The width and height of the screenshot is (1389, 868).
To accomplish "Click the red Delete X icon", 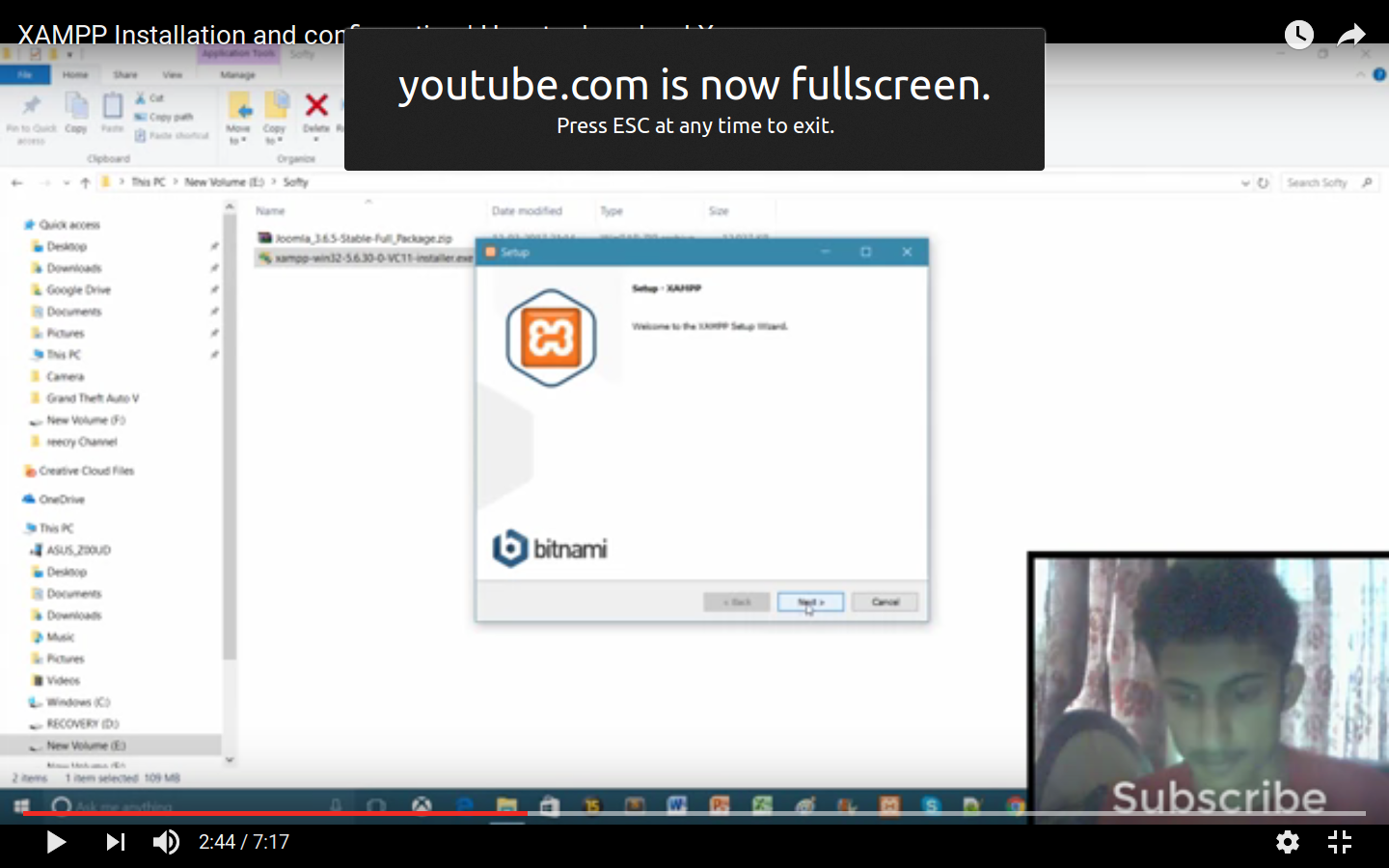I will click(x=316, y=105).
